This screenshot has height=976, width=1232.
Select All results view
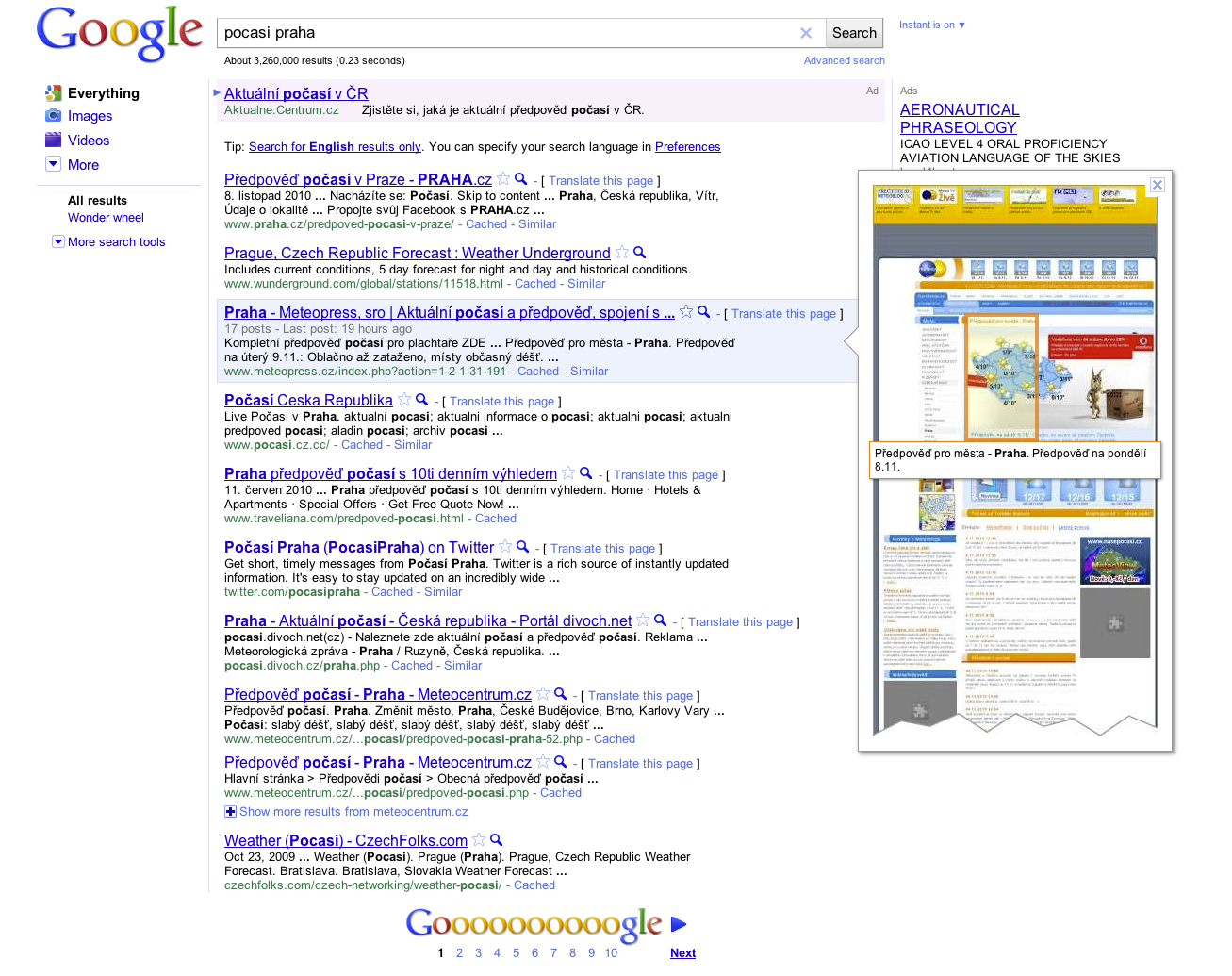pyautogui.click(x=97, y=200)
